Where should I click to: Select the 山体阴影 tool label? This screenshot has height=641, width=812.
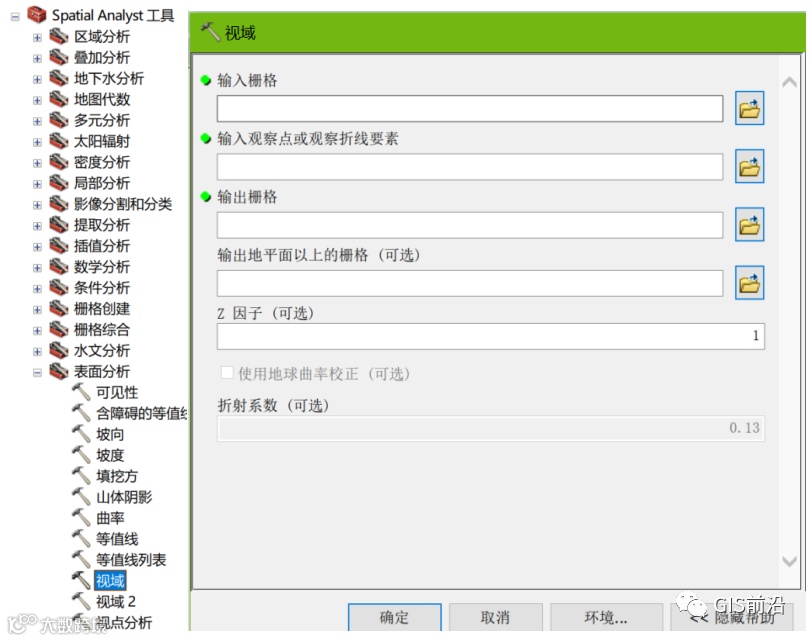click(124, 497)
